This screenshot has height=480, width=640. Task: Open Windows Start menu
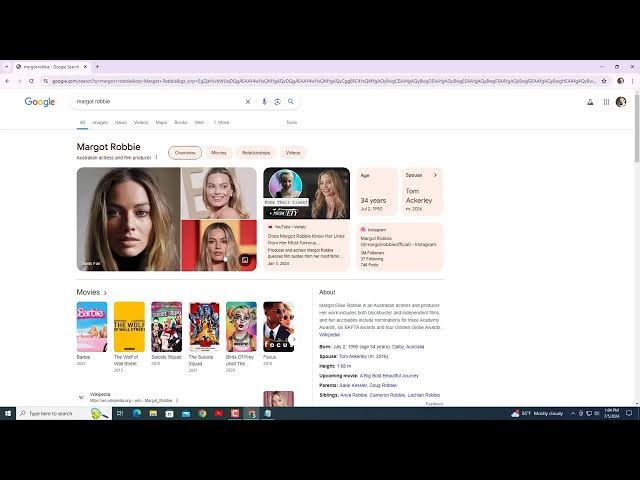tap(7, 413)
